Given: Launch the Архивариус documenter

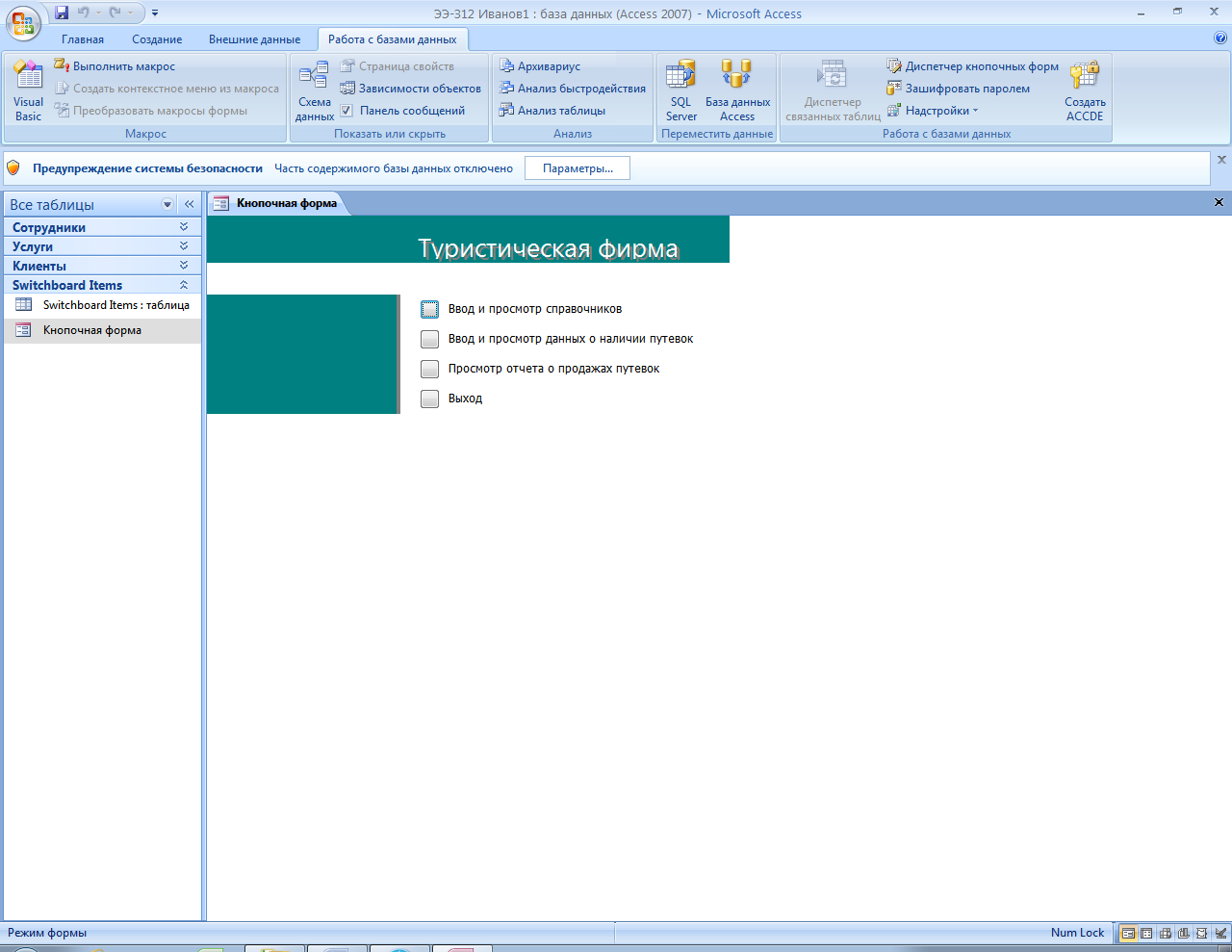Looking at the screenshot, I should tap(540, 66).
